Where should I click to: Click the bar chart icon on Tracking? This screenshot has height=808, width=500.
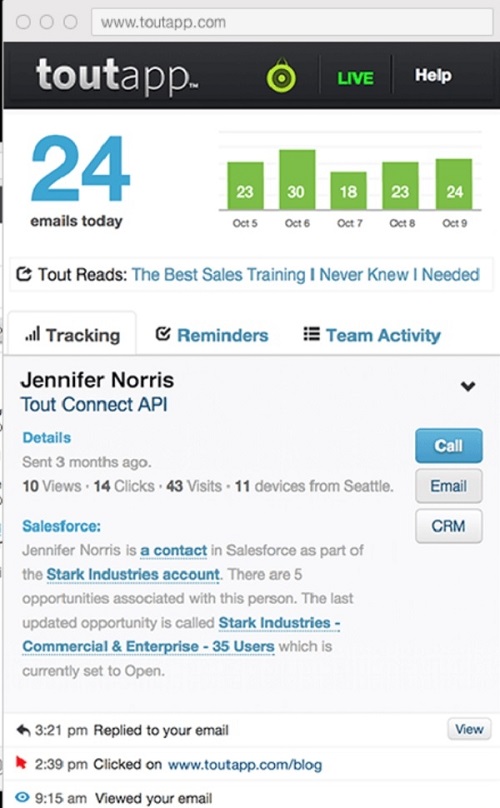[x=32, y=334]
